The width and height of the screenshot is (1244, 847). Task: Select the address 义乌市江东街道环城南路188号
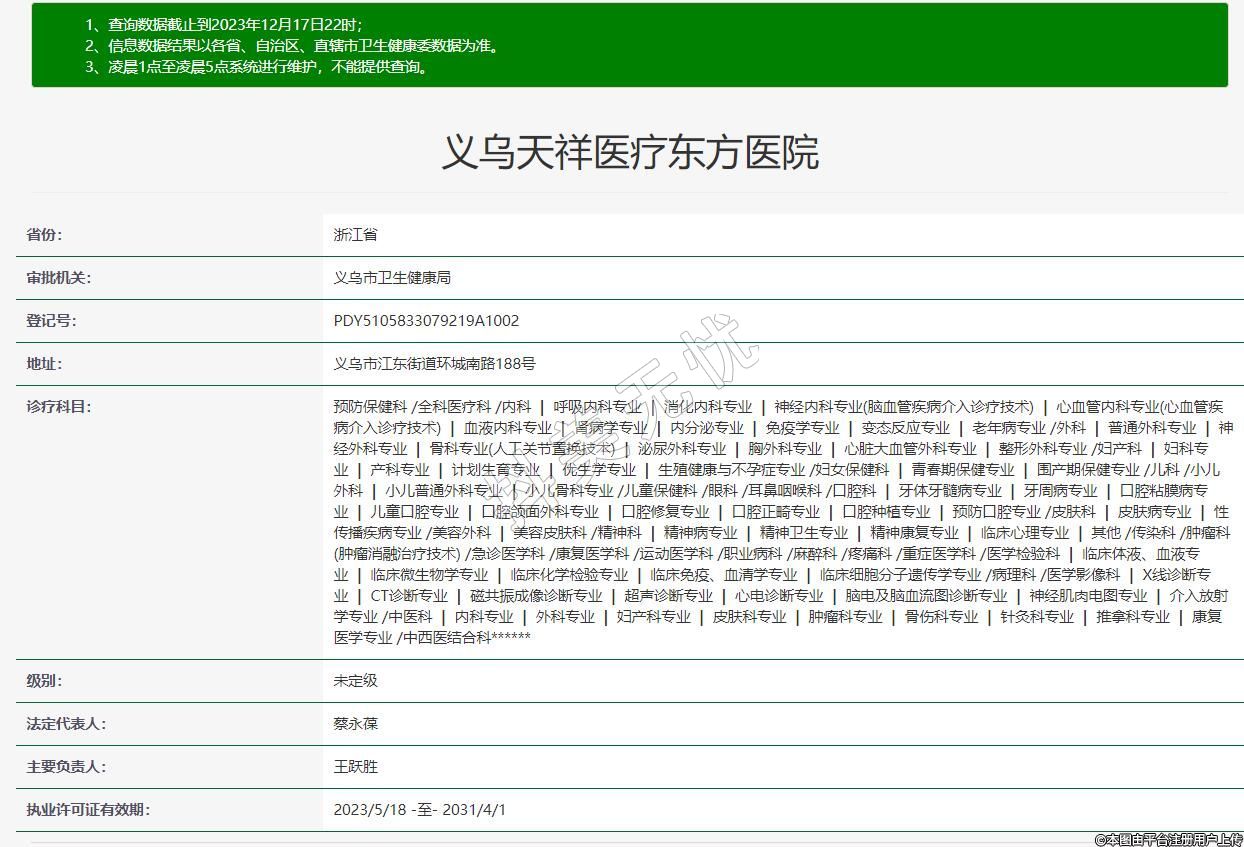point(434,364)
